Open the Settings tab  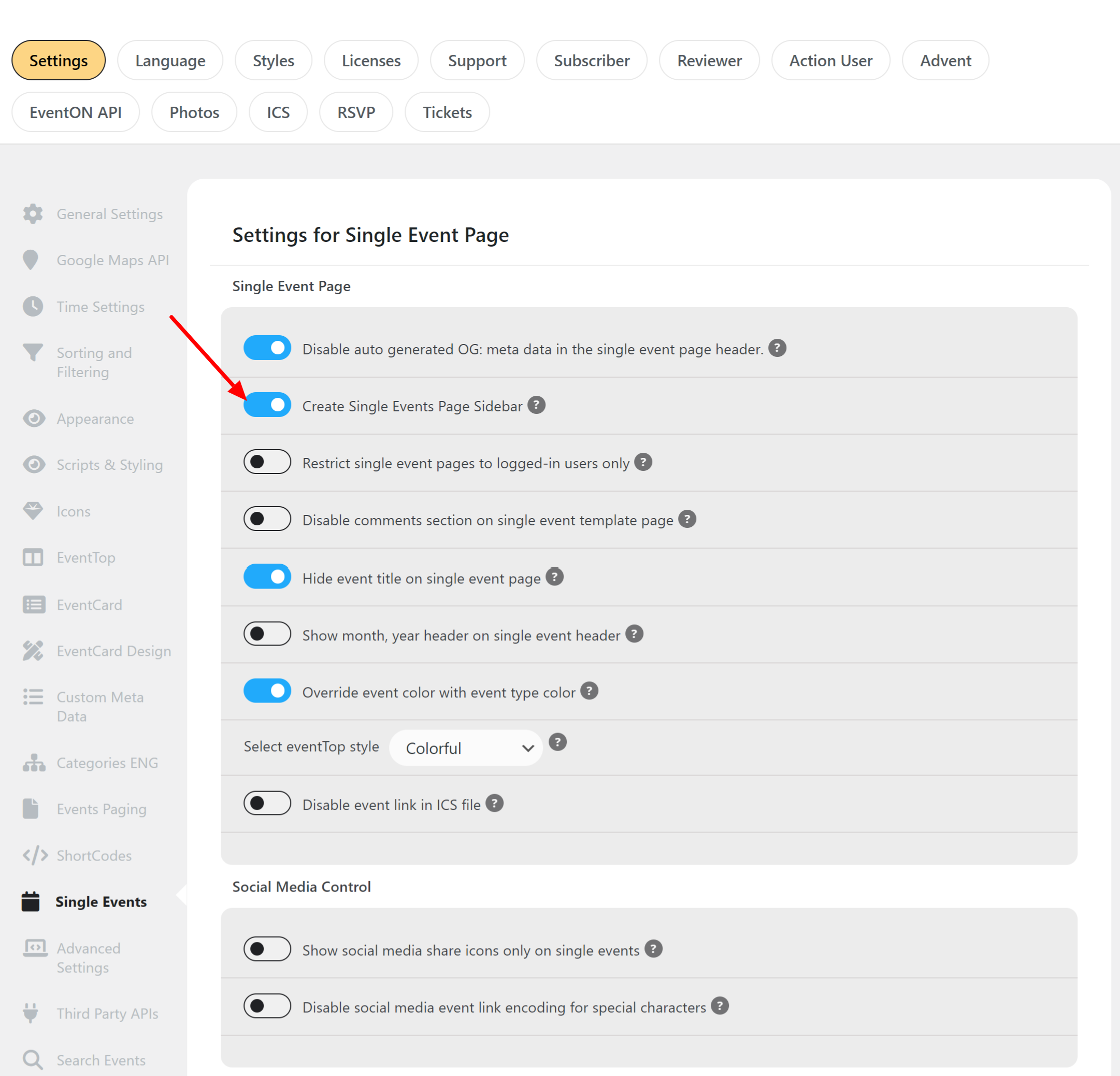click(59, 61)
